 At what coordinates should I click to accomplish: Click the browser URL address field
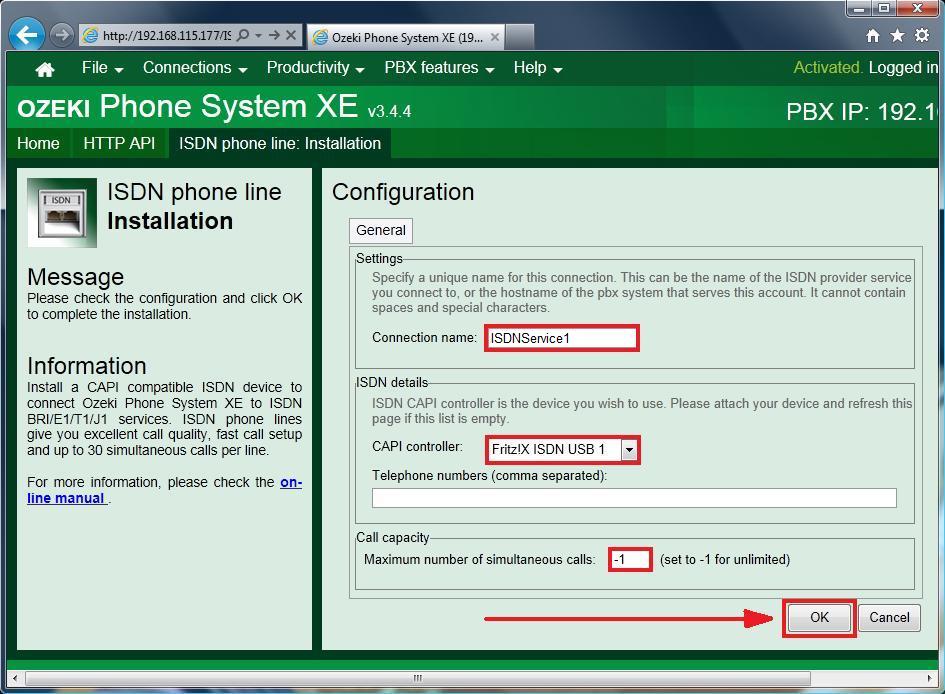tap(166, 36)
